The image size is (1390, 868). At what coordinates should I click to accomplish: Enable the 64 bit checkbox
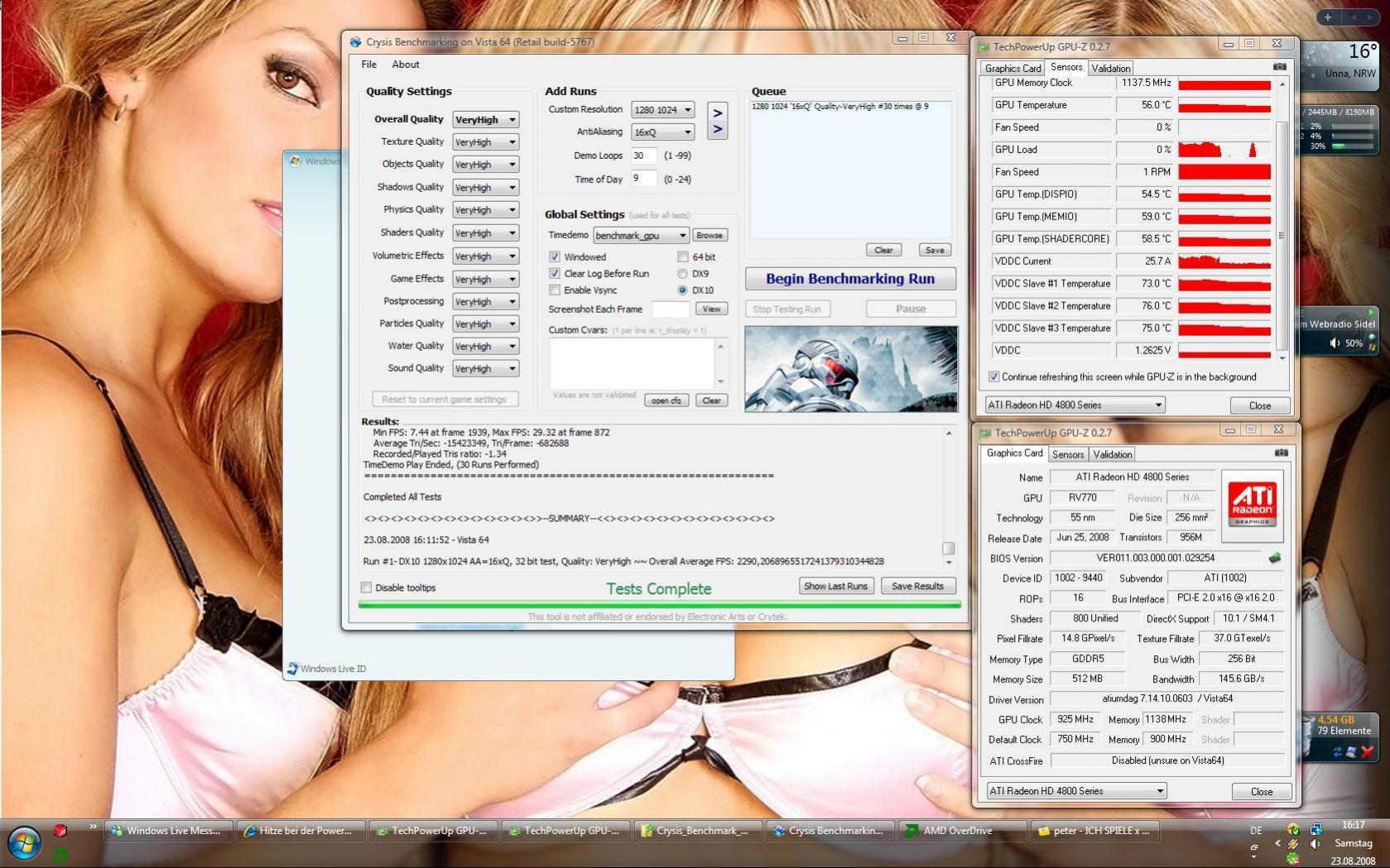[x=683, y=257]
